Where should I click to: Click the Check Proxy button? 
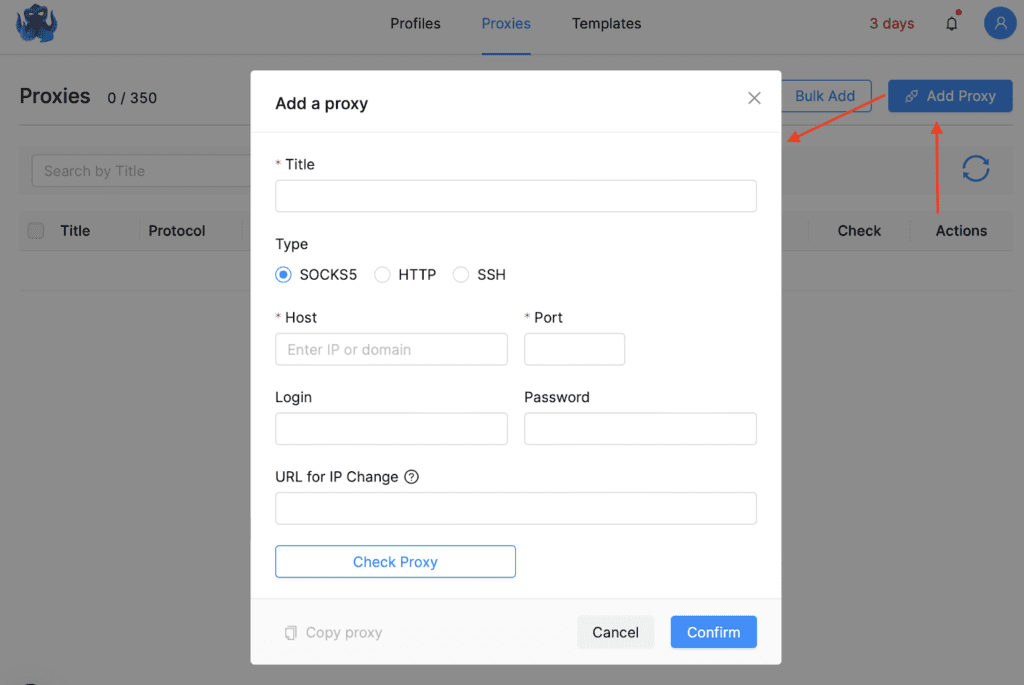[x=395, y=562]
